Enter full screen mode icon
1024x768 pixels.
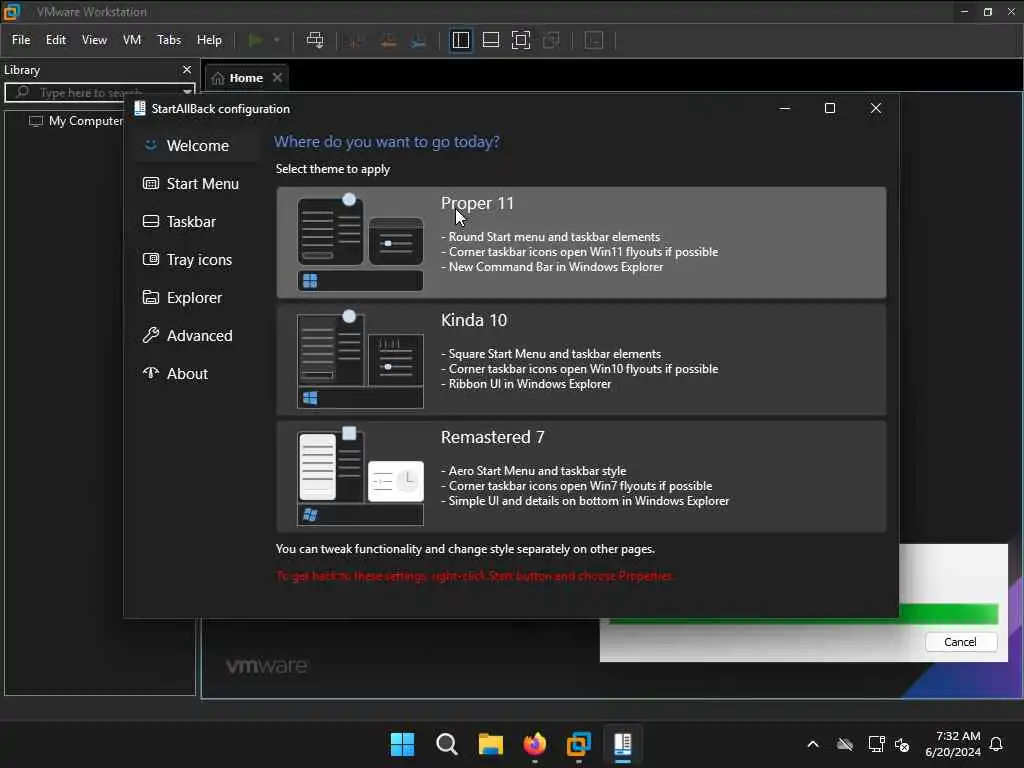point(520,40)
